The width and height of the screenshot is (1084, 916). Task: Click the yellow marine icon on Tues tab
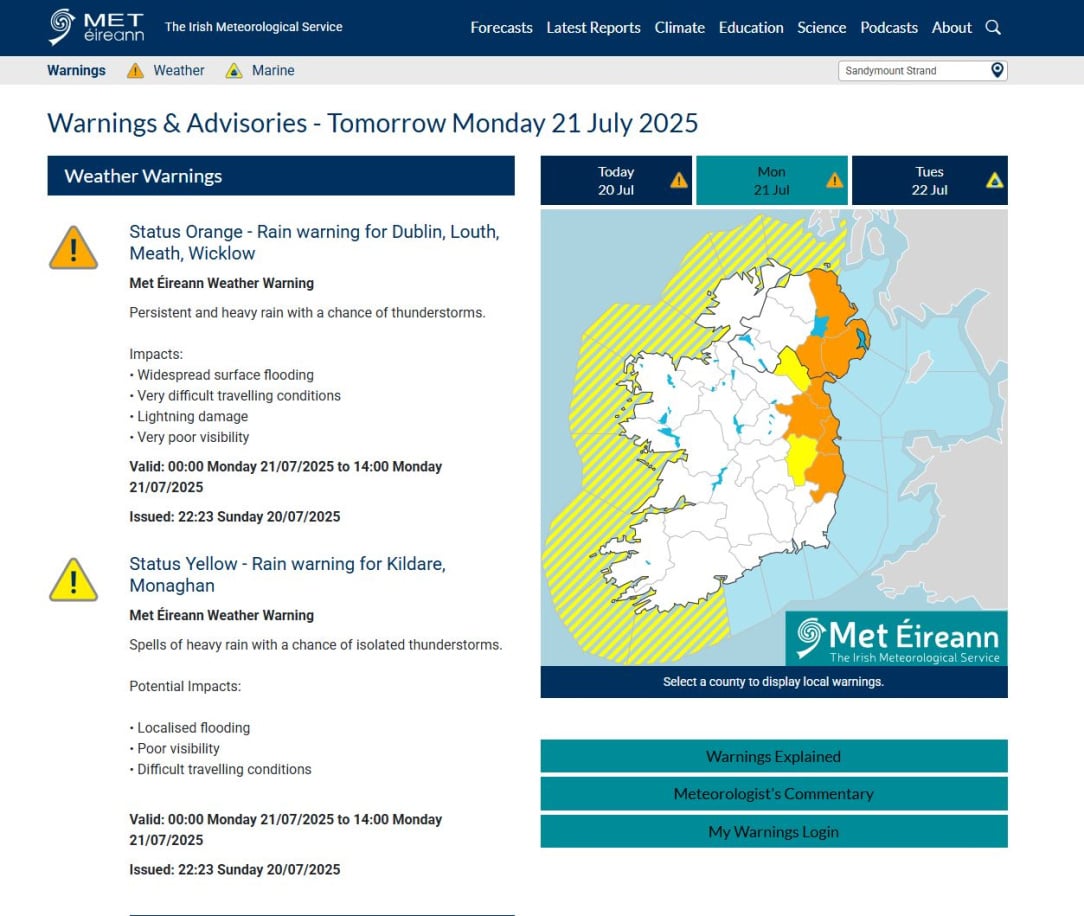tap(994, 180)
